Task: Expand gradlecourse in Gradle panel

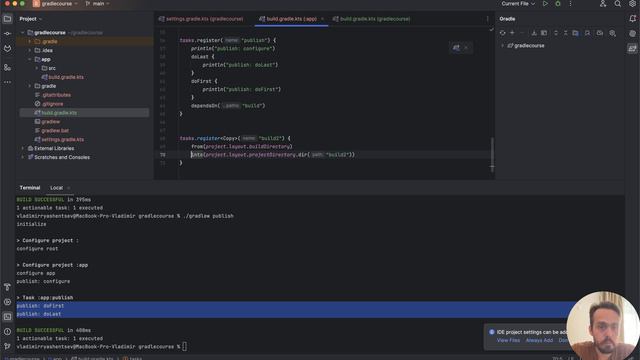Action: (x=502, y=46)
